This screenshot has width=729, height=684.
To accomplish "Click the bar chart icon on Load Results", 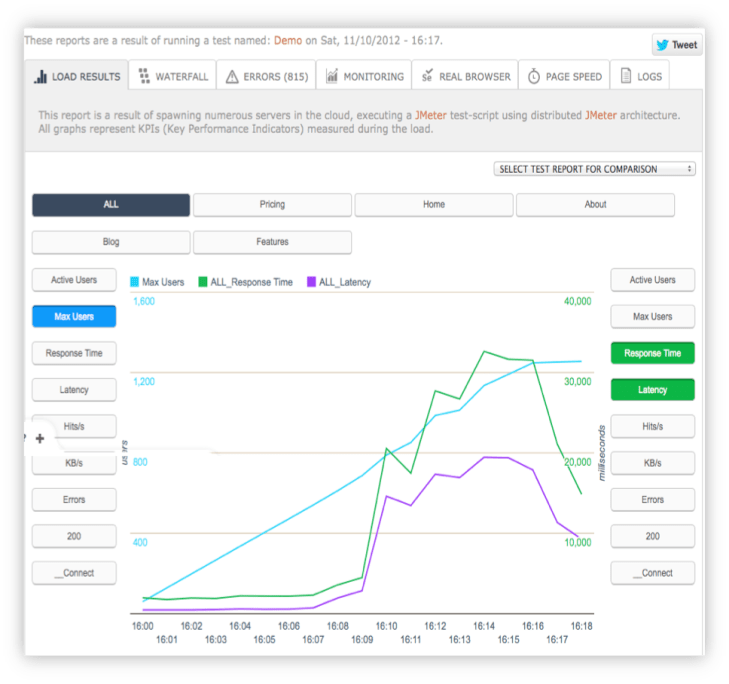I will pyautogui.click(x=41, y=77).
